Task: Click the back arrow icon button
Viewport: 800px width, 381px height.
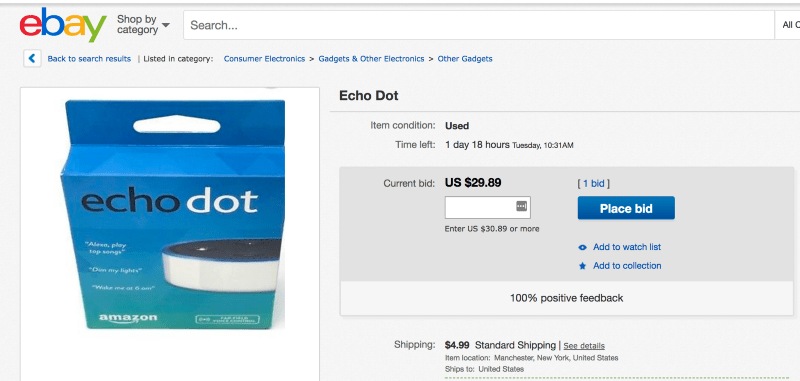Action: coord(32,59)
